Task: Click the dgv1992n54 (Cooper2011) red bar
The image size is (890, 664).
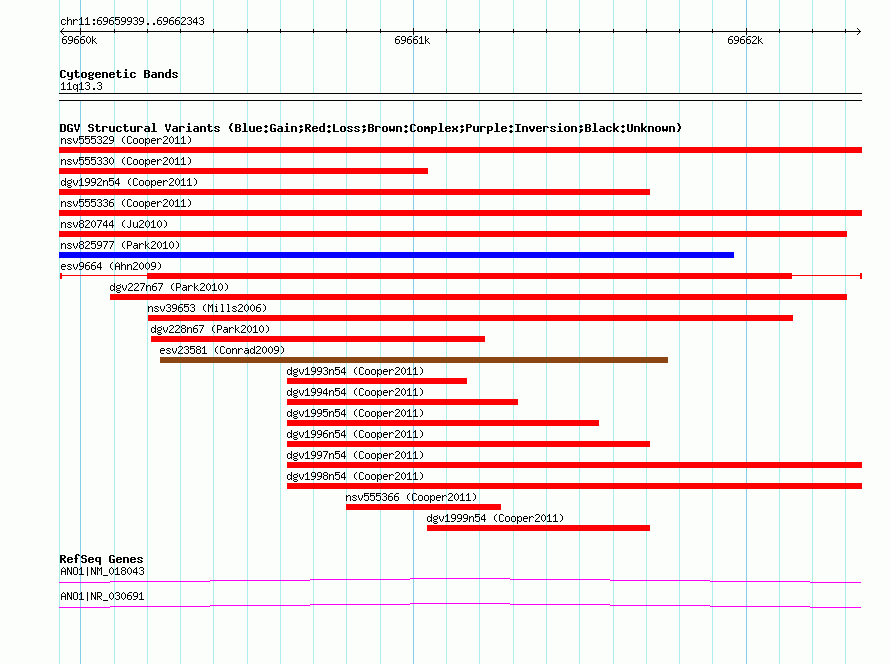Action: tap(354, 192)
